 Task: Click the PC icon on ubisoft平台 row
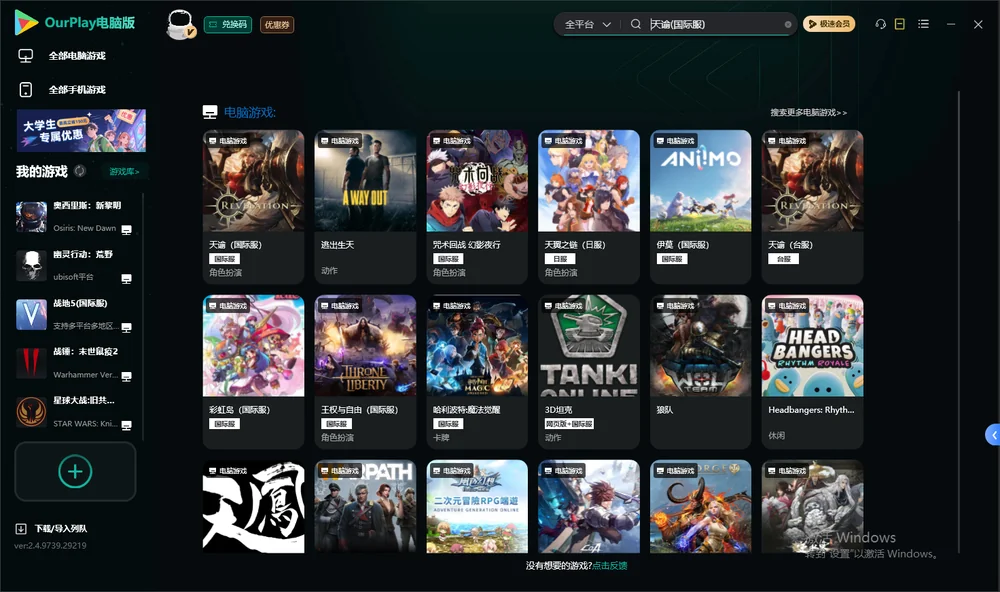[126, 279]
